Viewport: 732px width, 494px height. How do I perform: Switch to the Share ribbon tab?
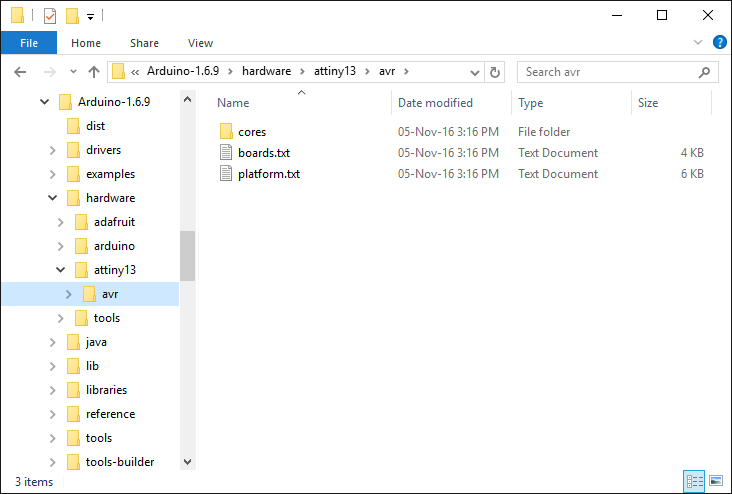tap(144, 43)
